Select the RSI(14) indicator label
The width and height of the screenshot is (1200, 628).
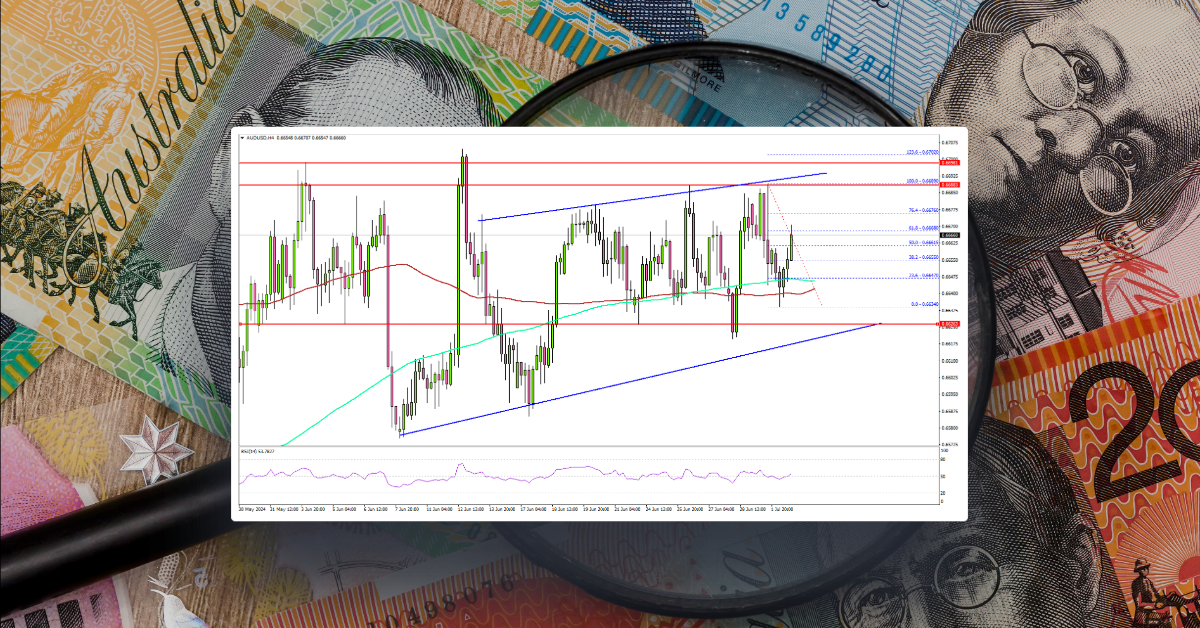pyautogui.click(x=252, y=450)
